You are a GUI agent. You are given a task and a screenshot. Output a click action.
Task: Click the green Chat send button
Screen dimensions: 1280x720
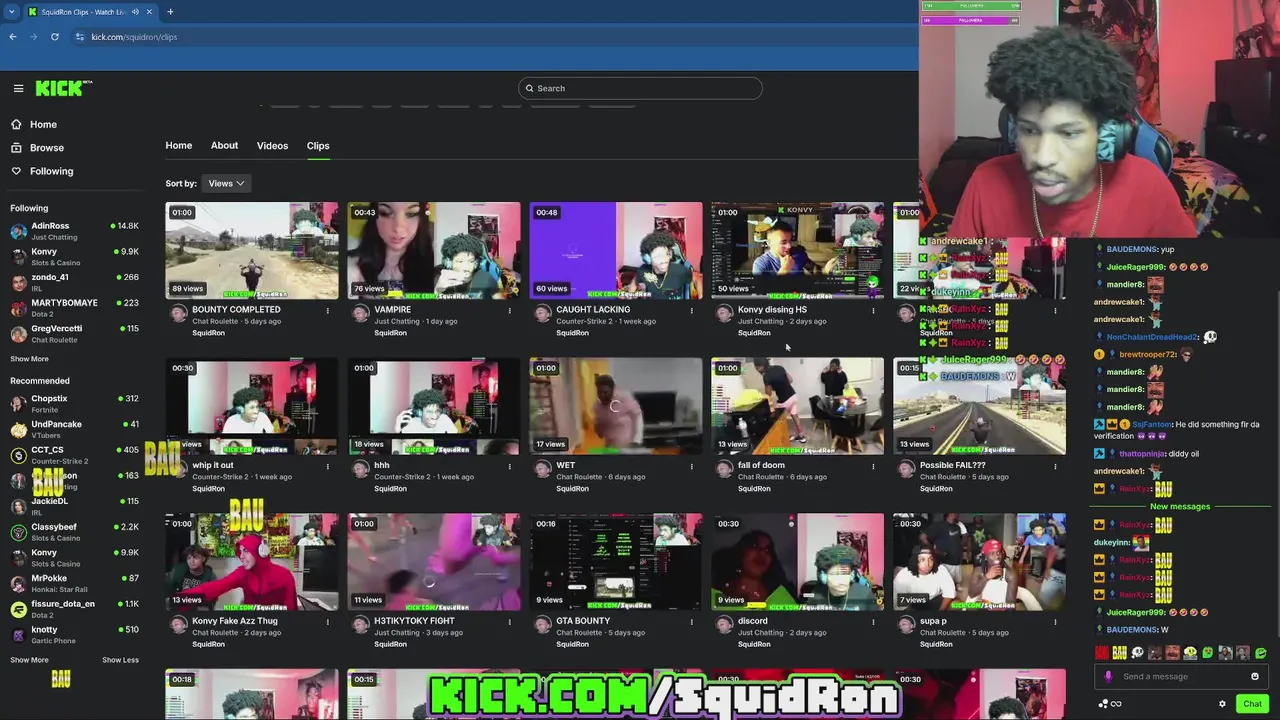point(1252,704)
